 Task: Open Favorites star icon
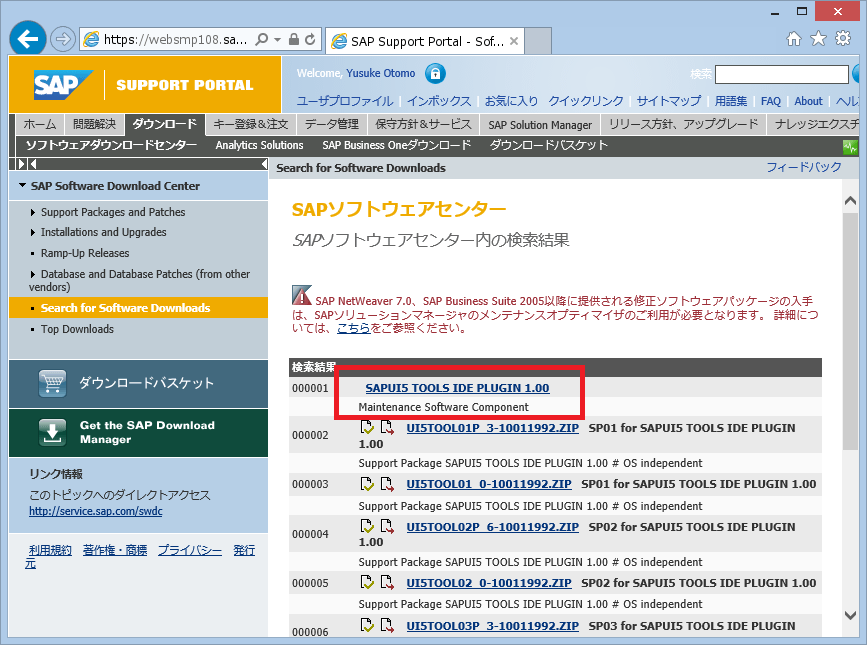tap(818, 39)
